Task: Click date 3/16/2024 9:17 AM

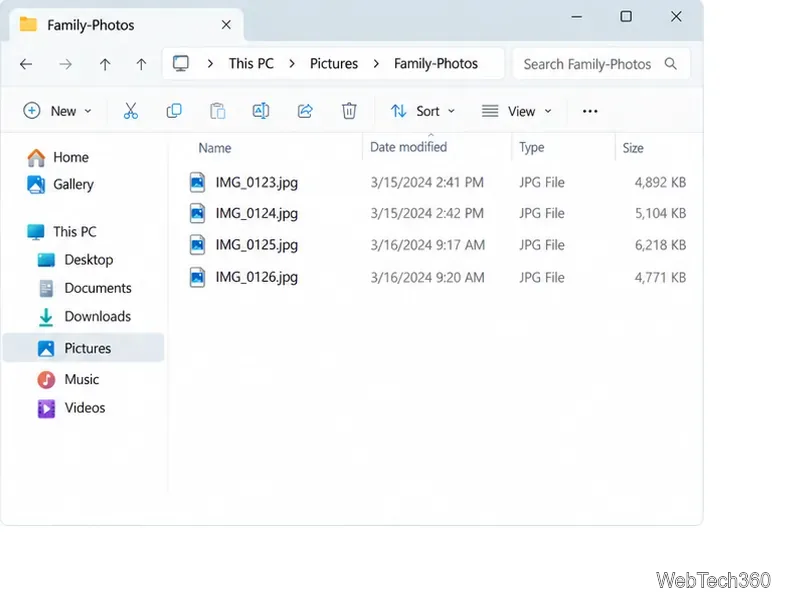Action: point(428,245)
